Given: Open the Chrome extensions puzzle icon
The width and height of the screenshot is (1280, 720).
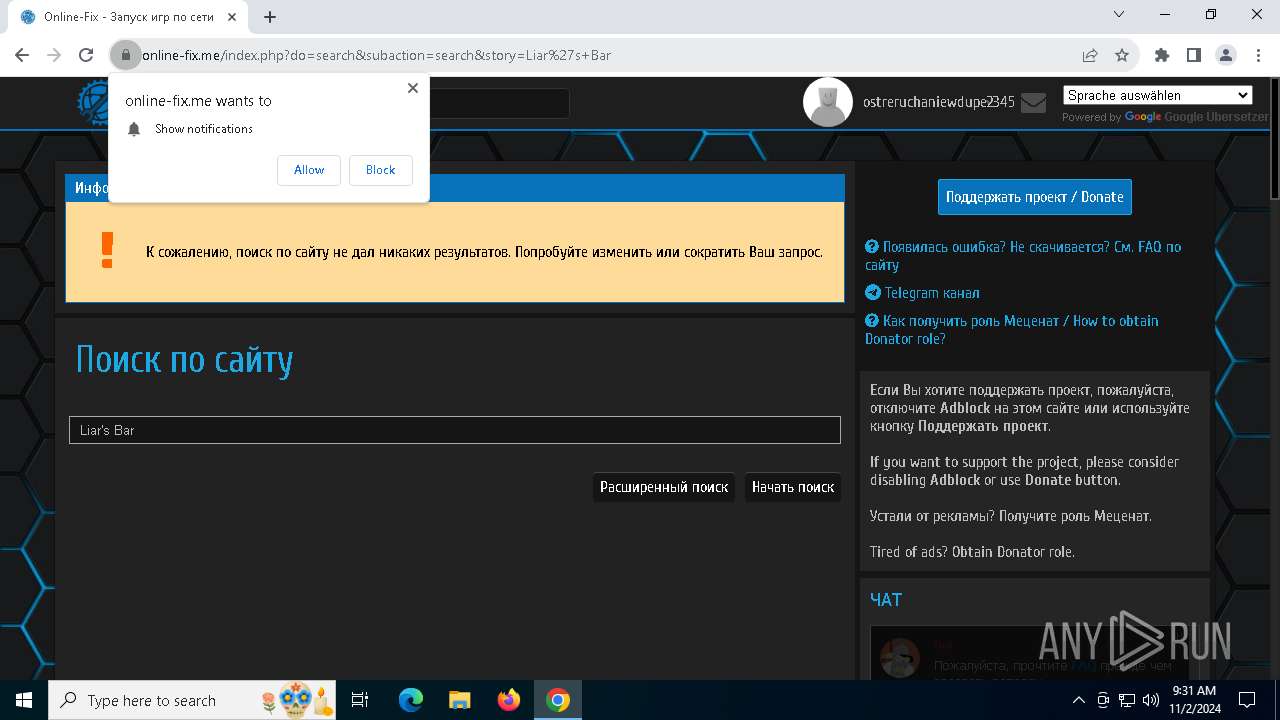Looking at the screenshot, I should 1162,55.
